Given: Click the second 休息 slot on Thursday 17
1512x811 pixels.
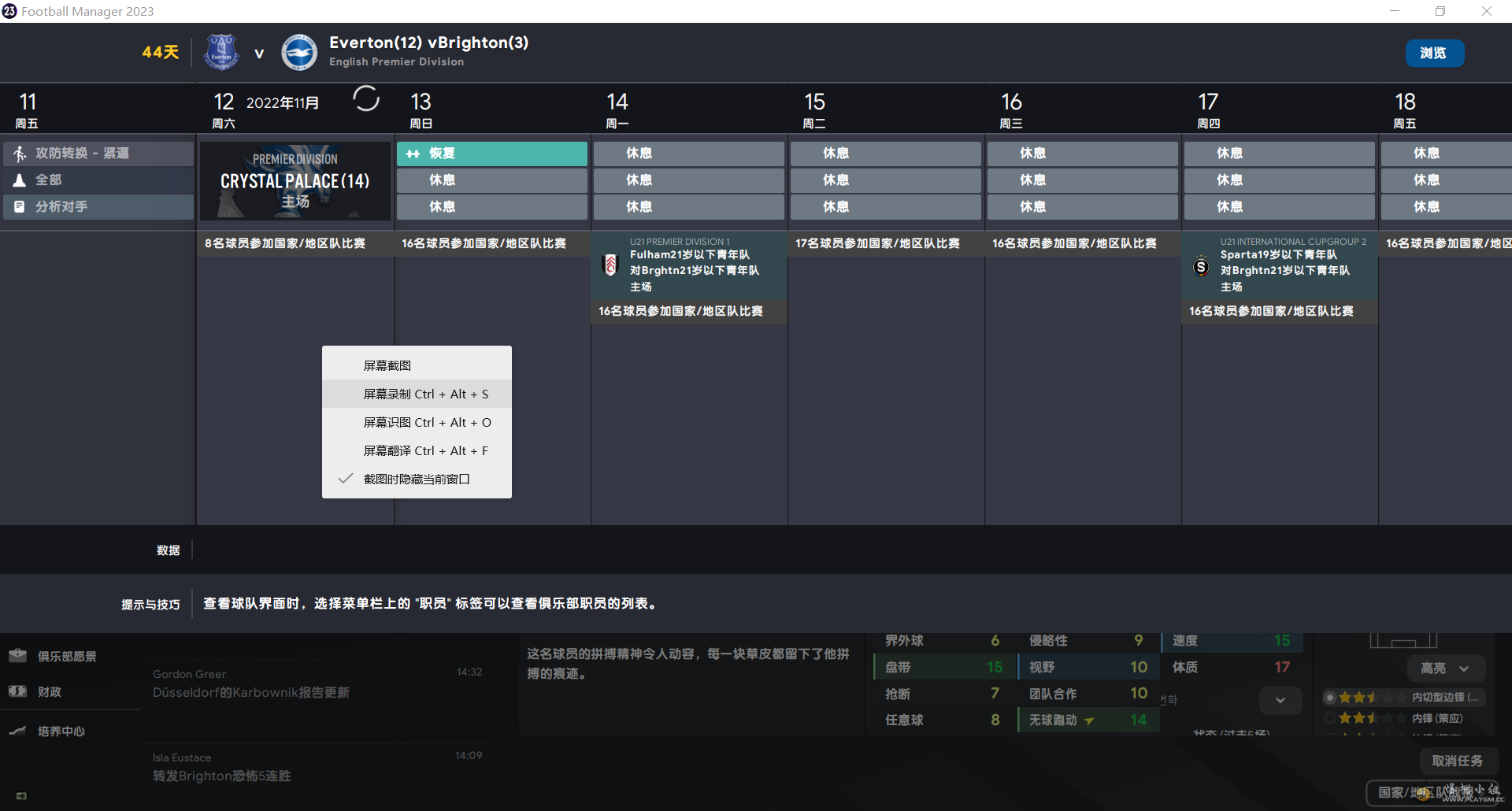Looking at the screenshot, I should (1279, 180).
